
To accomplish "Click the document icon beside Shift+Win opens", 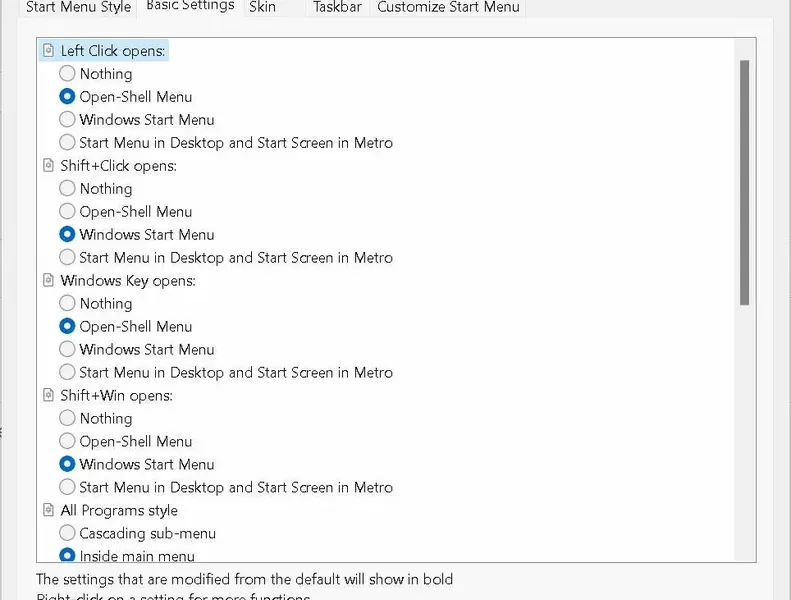I will click(48, 396).
